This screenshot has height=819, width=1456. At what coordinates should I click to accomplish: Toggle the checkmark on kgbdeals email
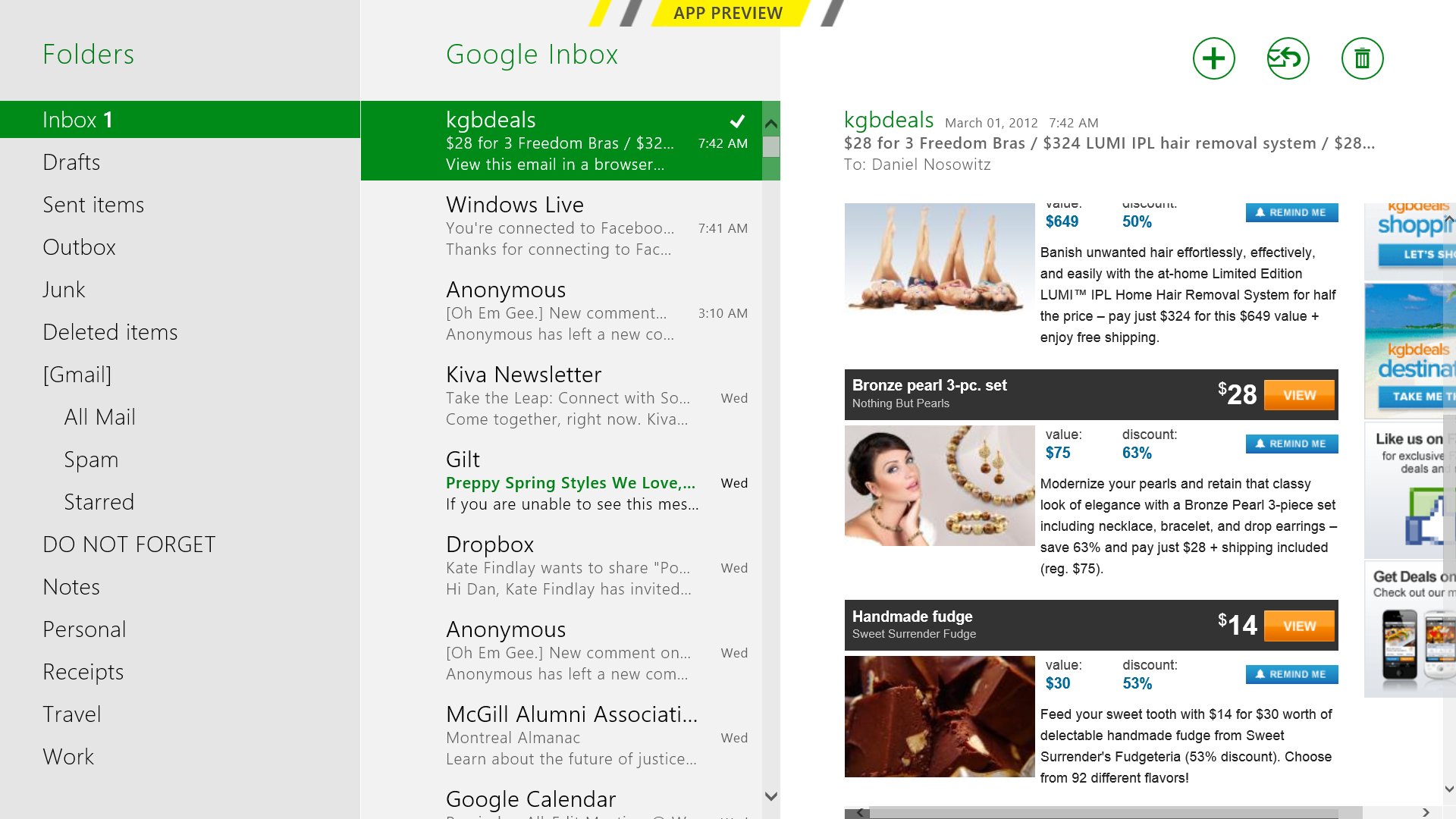[x=737, y=121]
